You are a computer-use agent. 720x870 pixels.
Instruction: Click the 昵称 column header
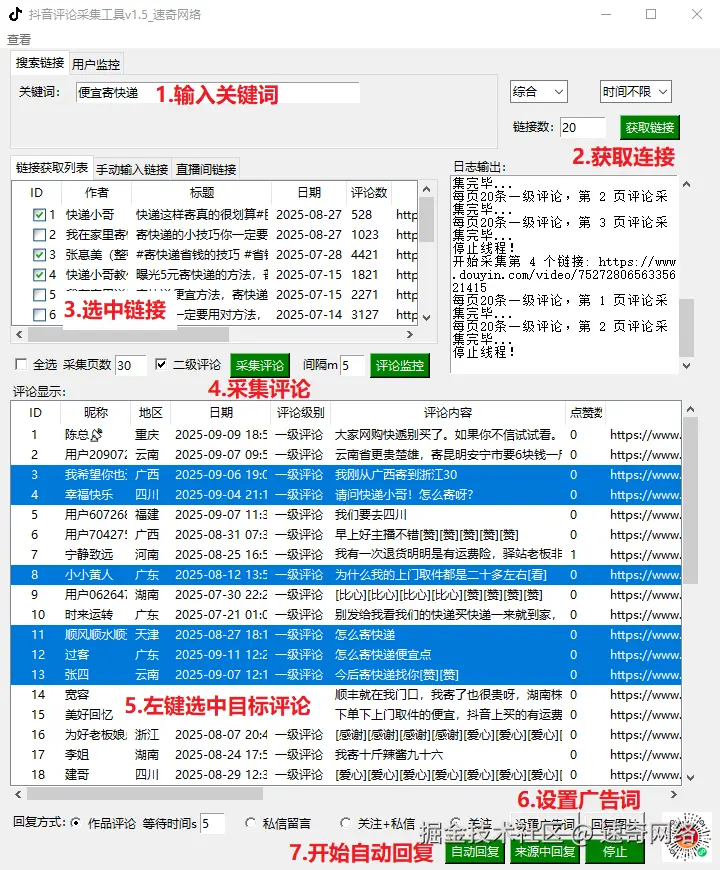coord(95,413)
